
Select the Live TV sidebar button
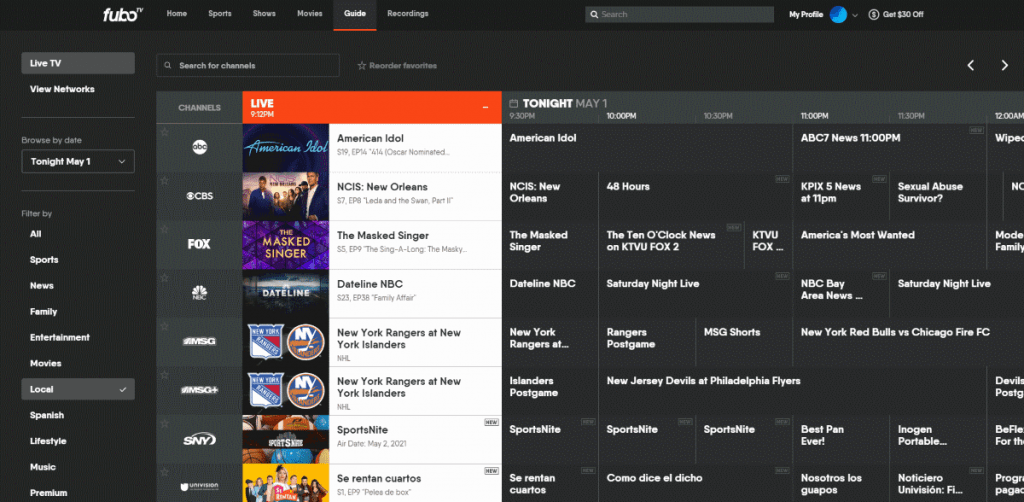coord(78,63)
